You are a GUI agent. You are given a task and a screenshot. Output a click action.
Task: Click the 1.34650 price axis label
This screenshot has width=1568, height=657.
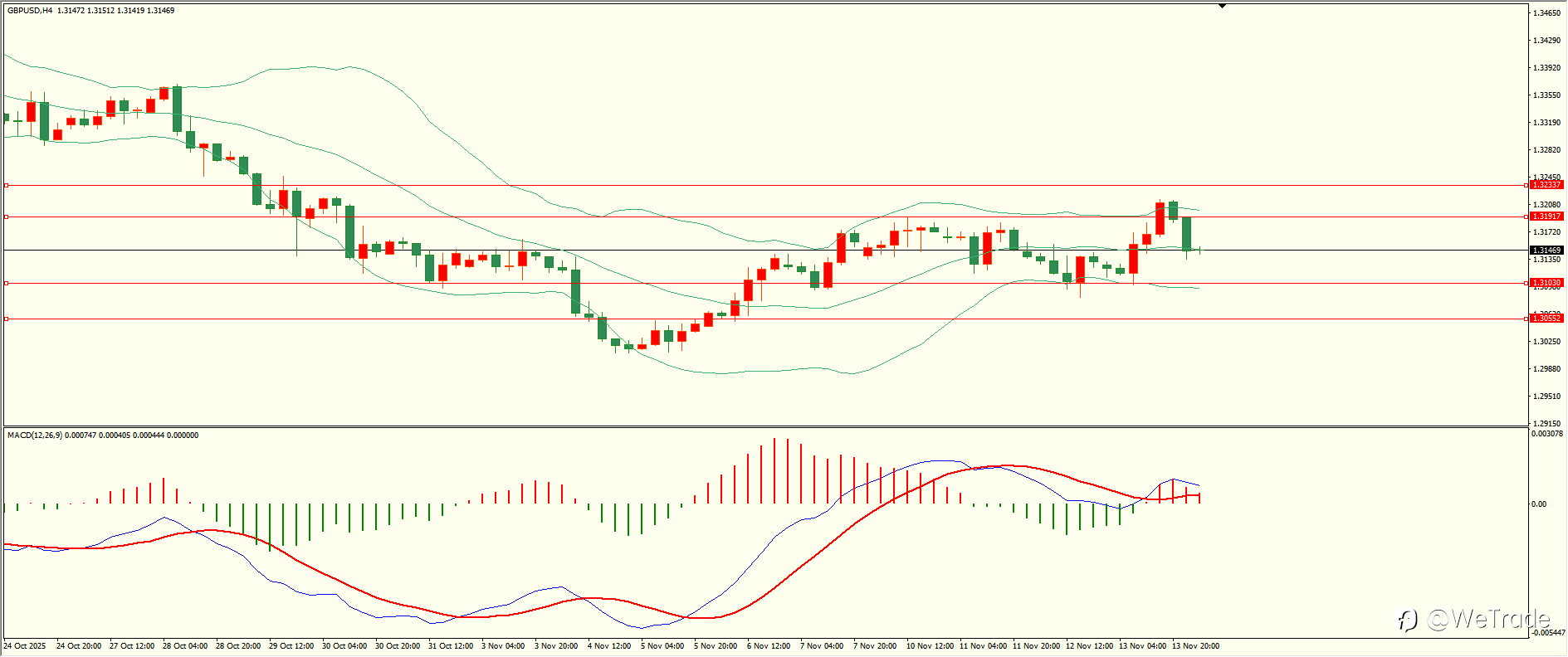pyautogui.click(x=1547, y=13)
